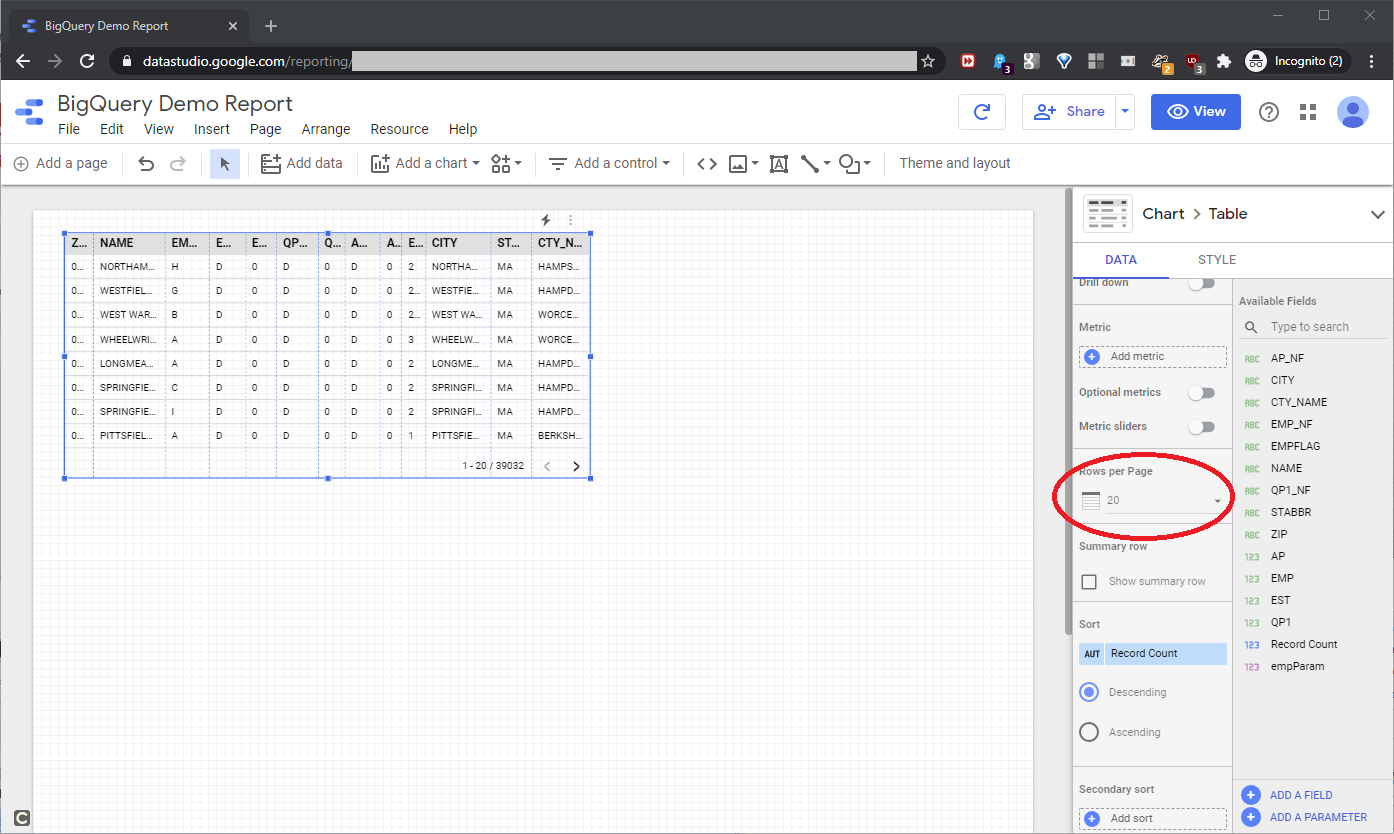The height and width of the screenshot is (834, 1394).
Task: Click the Data Studio logo icon
Action: [x=29, y=112]
